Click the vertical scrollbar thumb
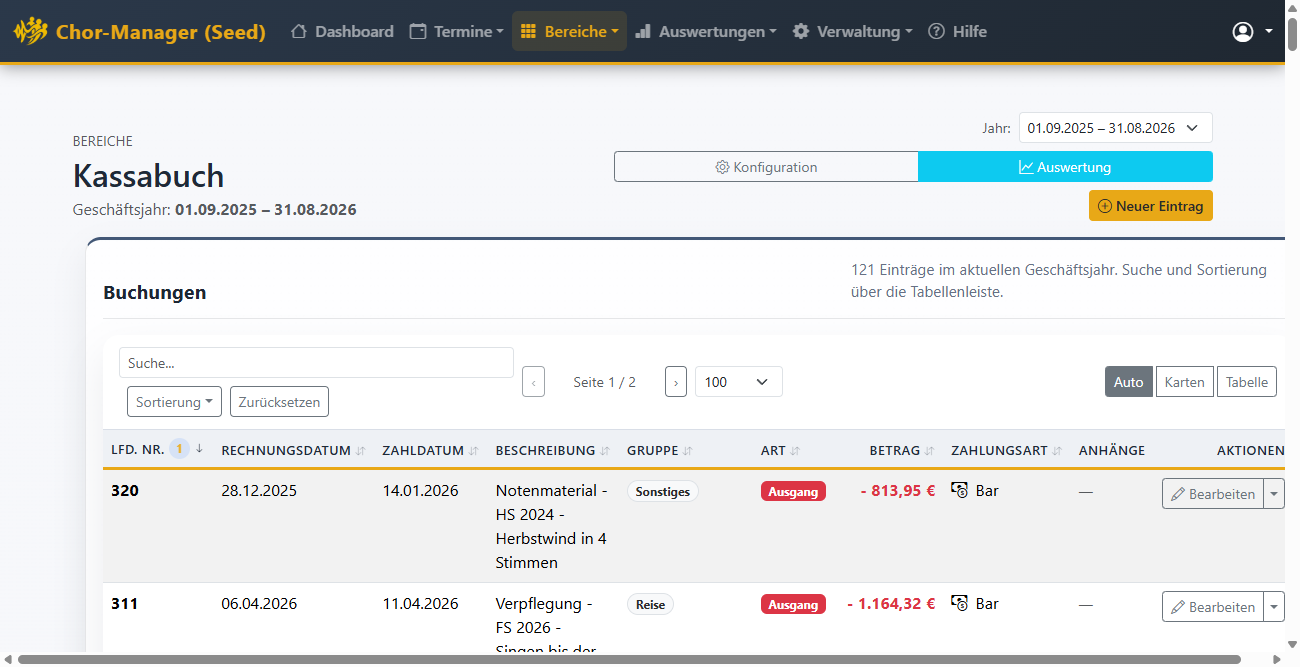 [x=1292, y=33]
